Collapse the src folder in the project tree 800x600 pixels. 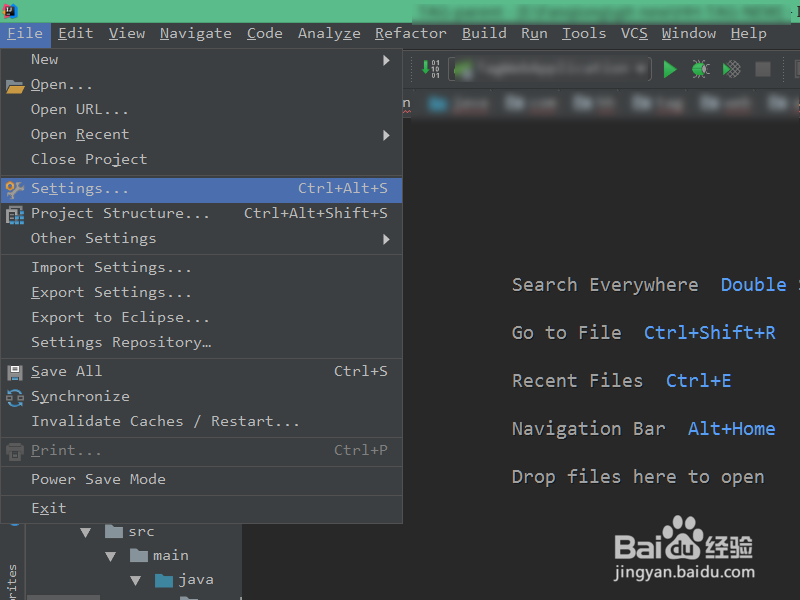86,531
